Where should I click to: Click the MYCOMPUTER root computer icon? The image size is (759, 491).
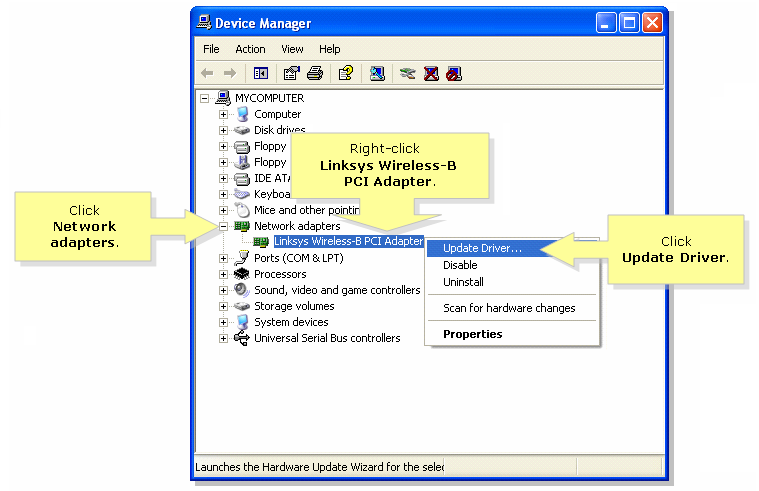223,98
